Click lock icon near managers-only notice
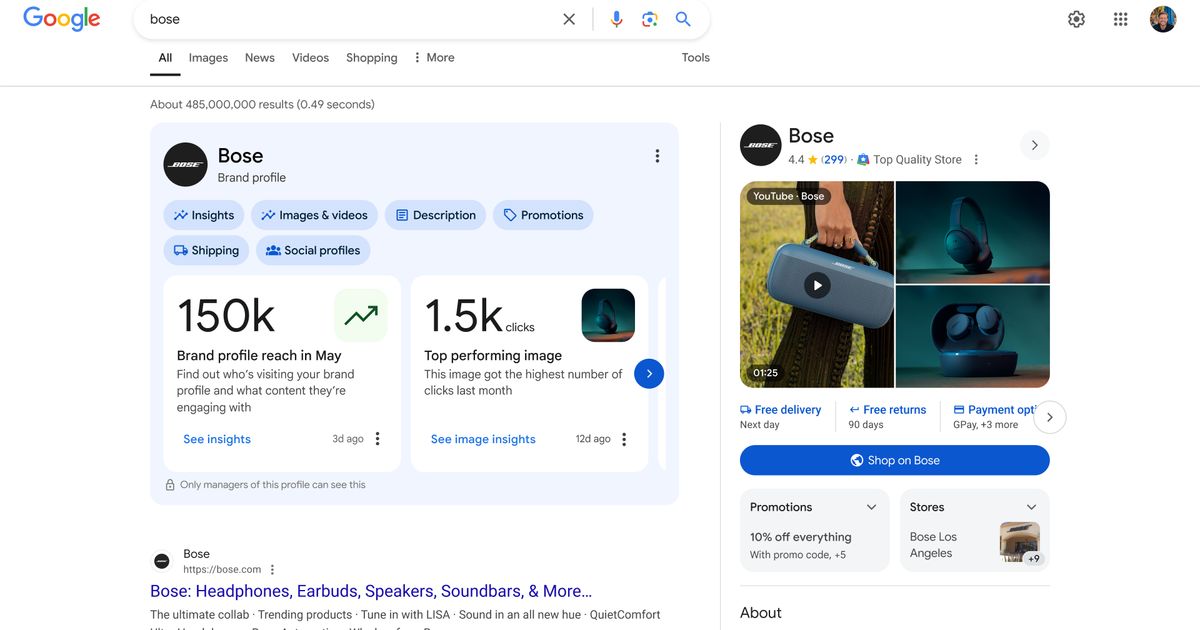The image size is (1200, 630). pos(170,485)
